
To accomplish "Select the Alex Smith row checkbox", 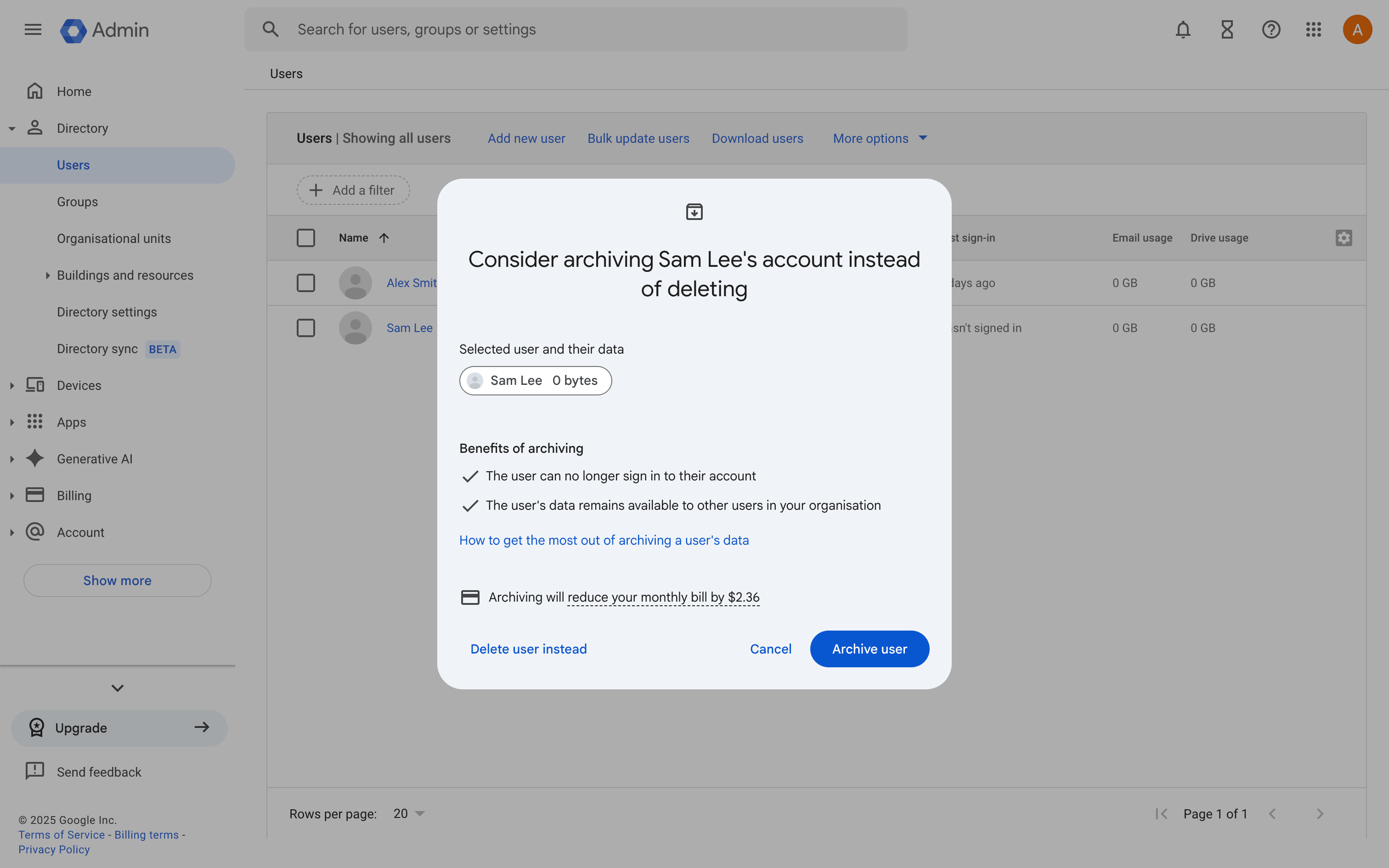I will coord(305,282).
